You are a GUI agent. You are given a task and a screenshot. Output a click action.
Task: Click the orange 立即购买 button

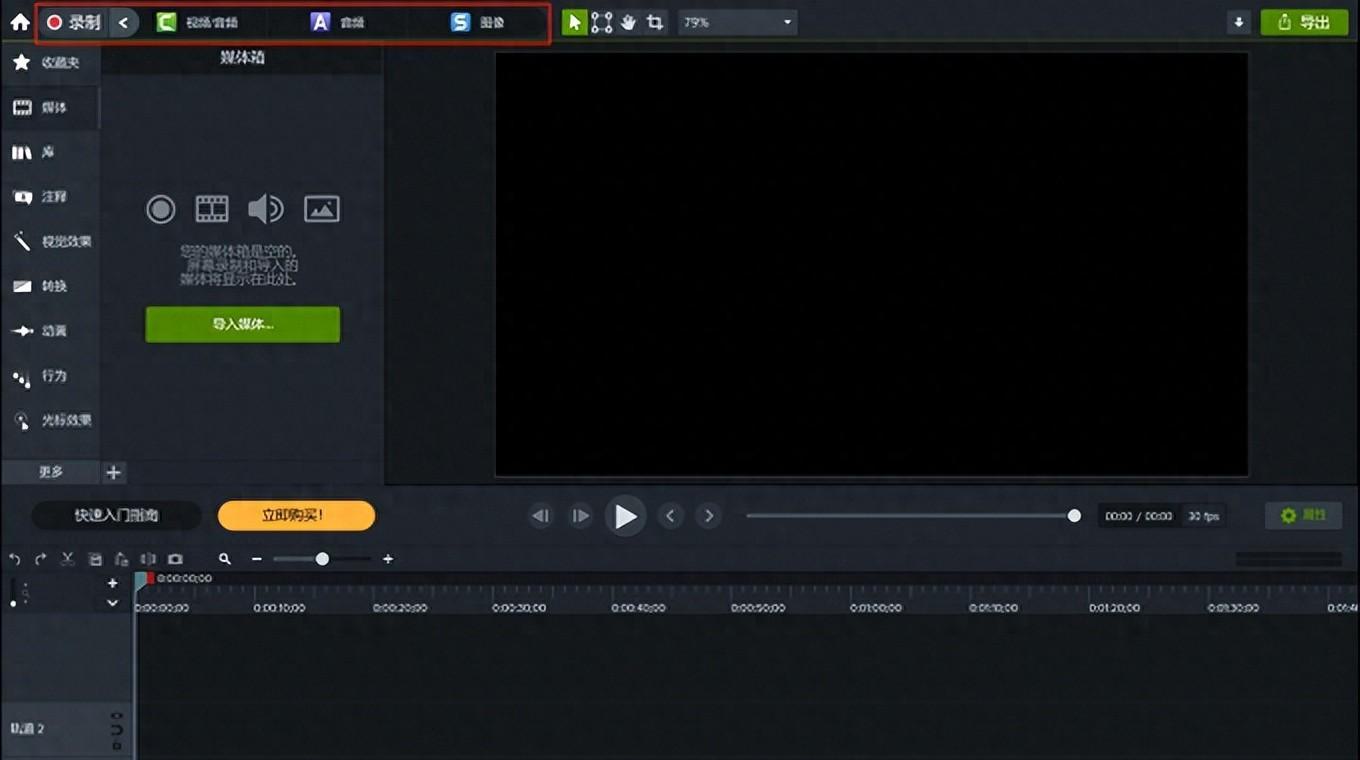(296, 515)
